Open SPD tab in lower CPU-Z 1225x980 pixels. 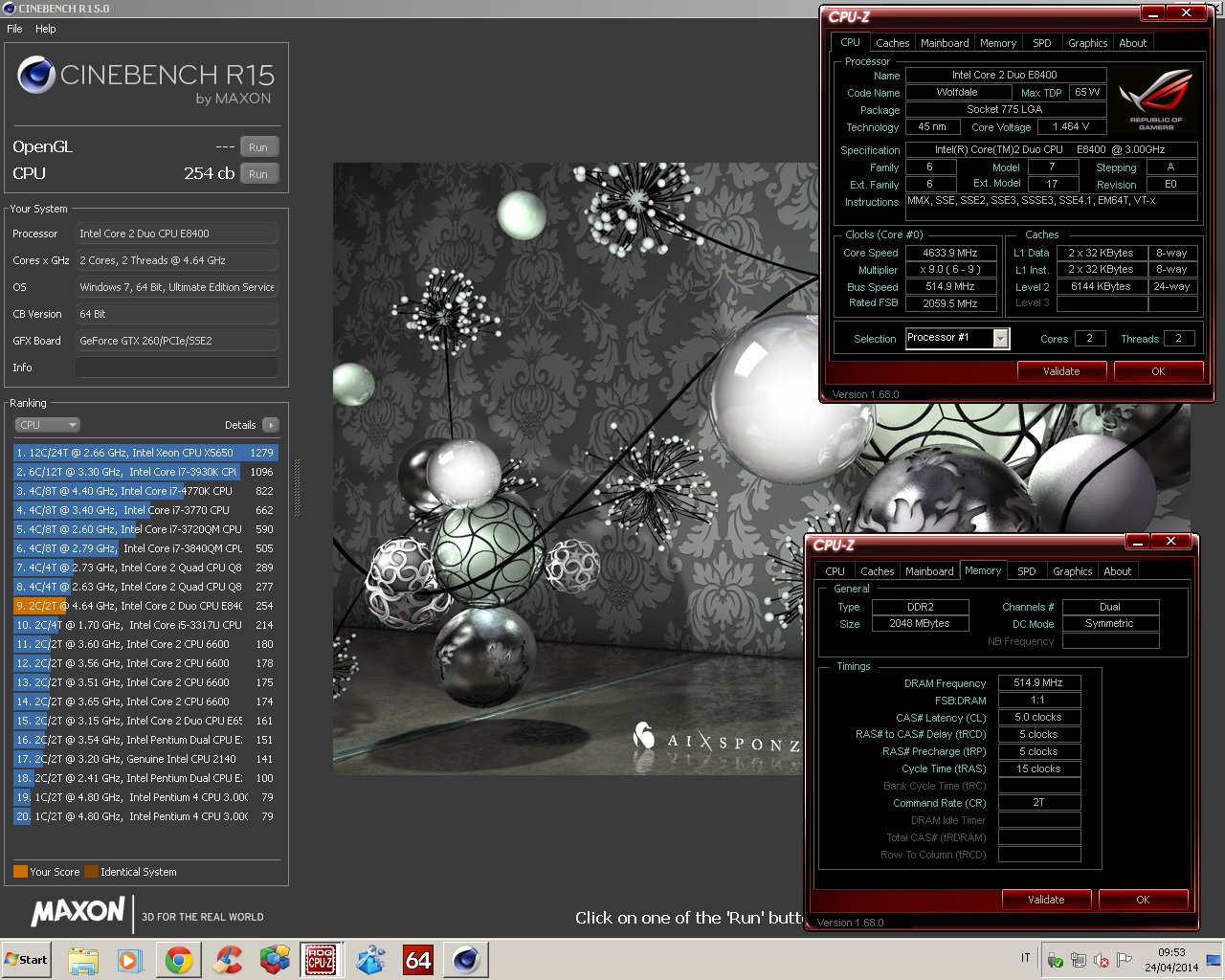coord(1027,571)
